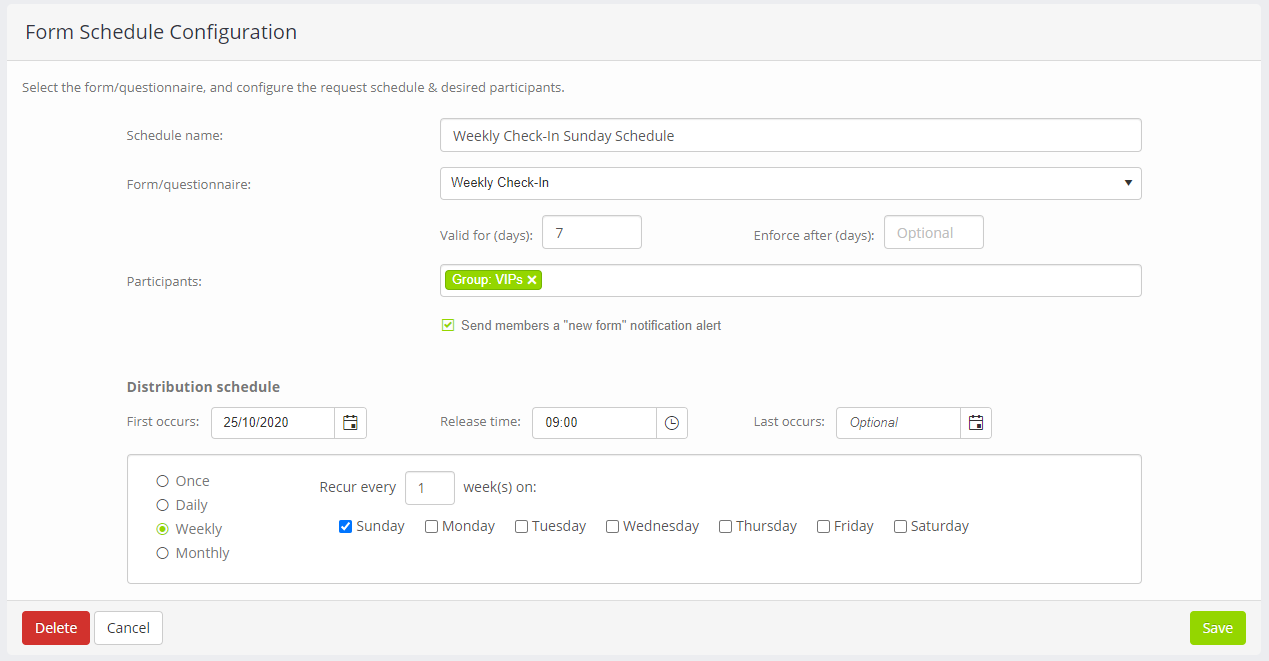1269x661 pixels.
Task: Check the Thursday checkbox
Action: point(725,526)
